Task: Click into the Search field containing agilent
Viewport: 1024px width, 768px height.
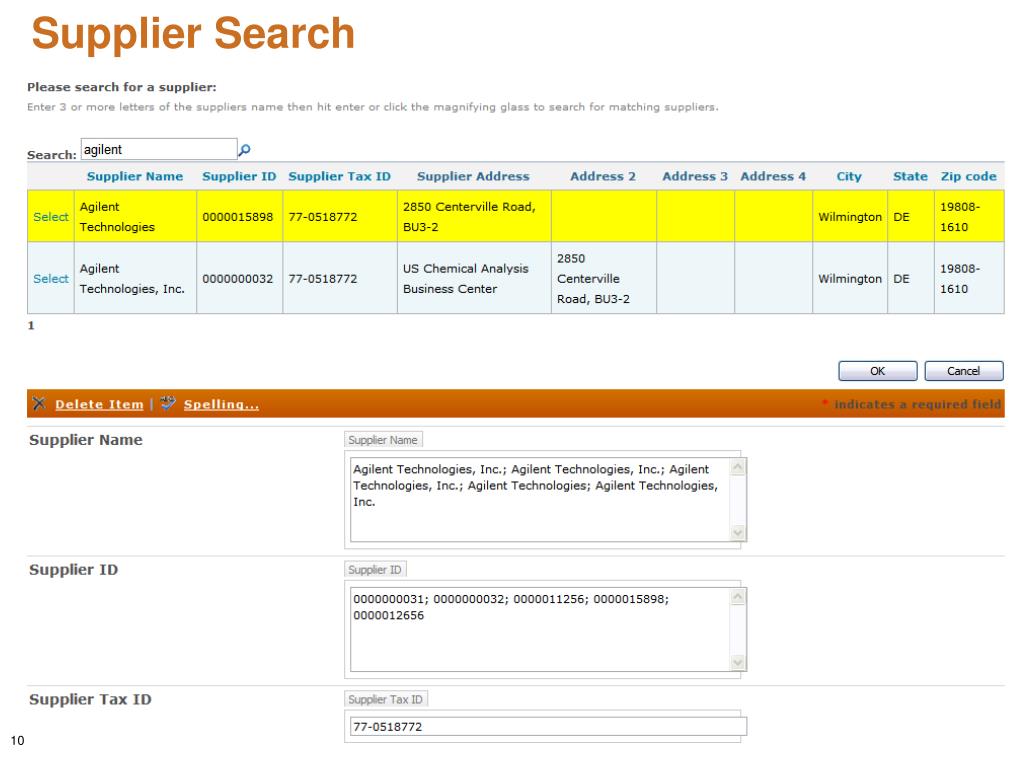Action: 159,149
